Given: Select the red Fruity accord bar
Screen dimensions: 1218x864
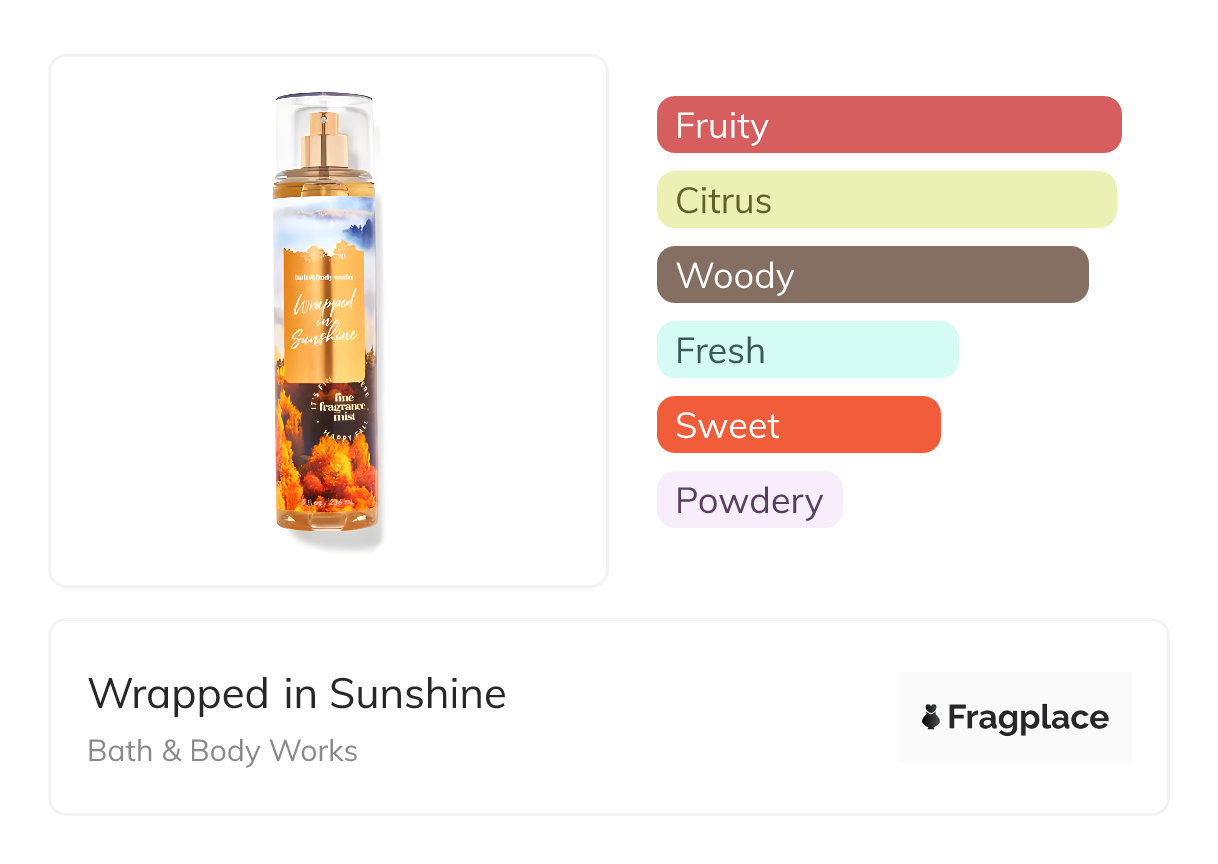Looking at the screenshot, I should [888, 125].
